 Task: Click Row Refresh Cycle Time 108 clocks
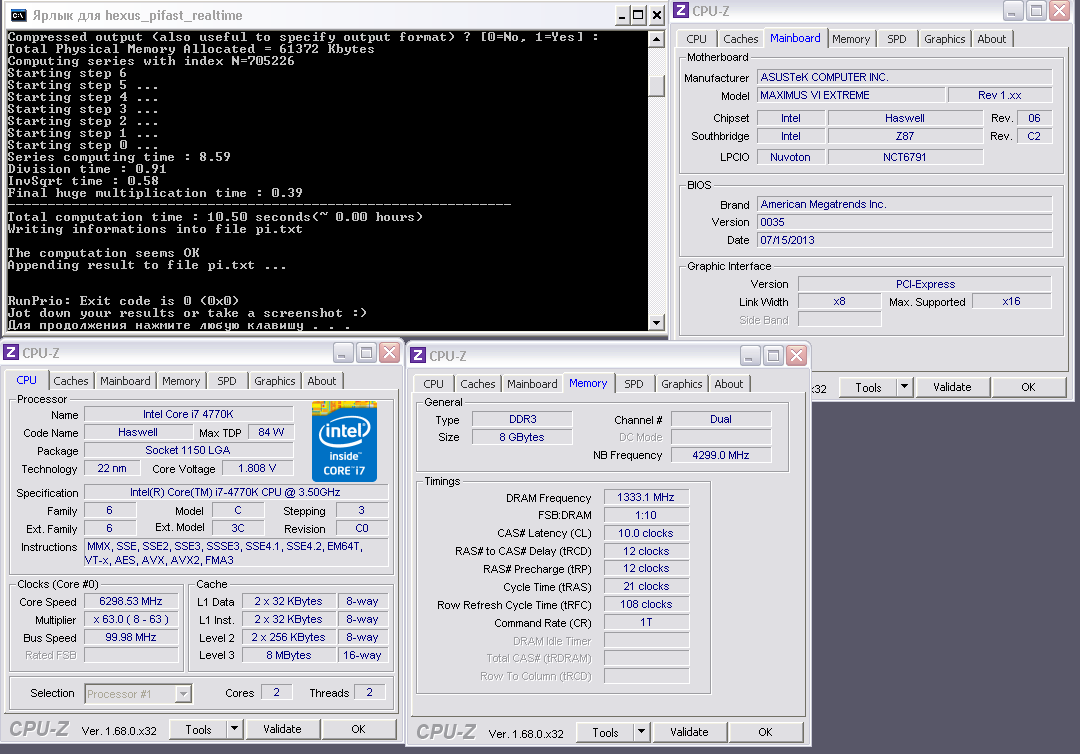click(x=645, y=604)
